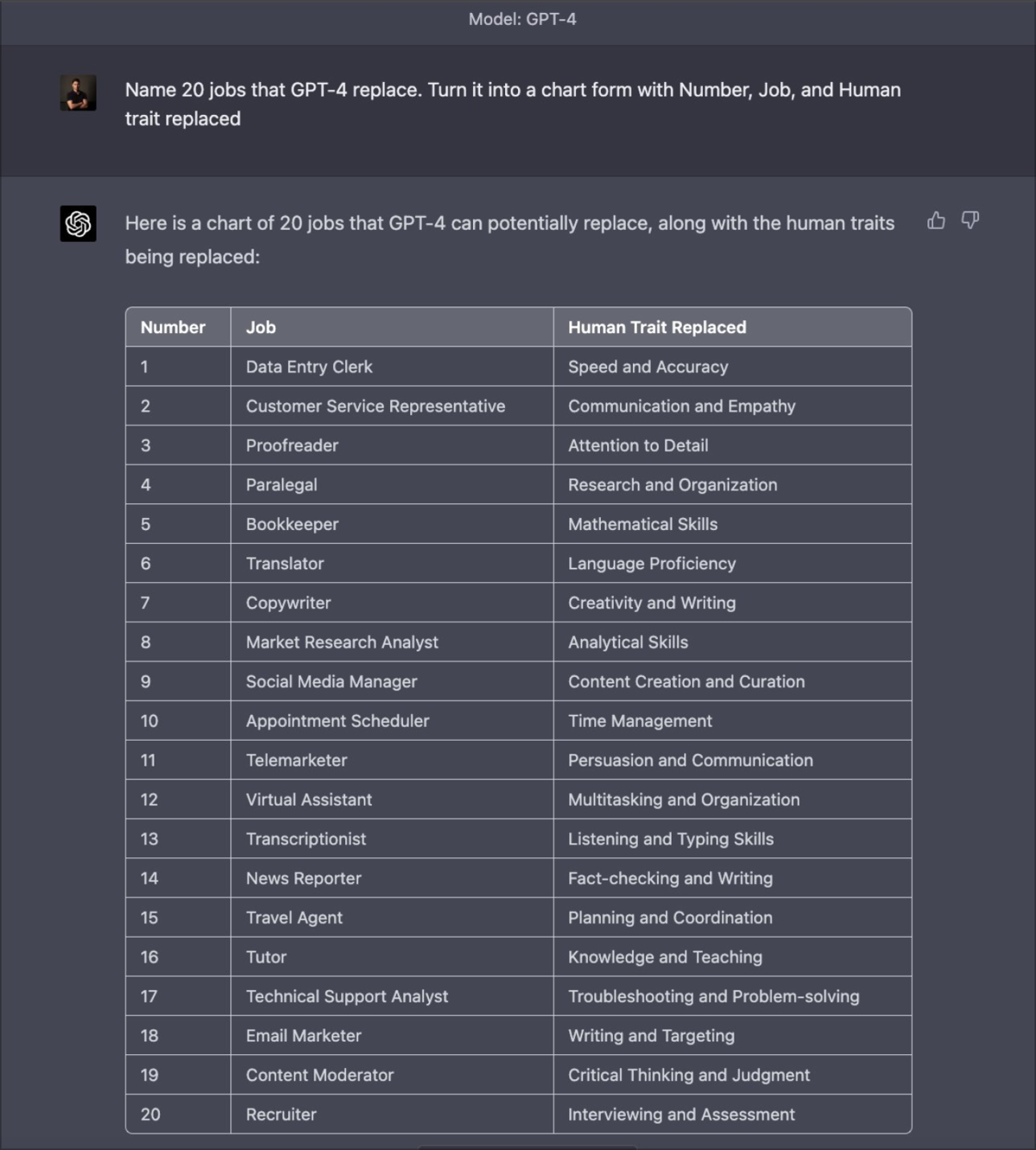Click the Virtual Assistant job cell
Viewport: 1036px width, 1150px height.
coord(308,799)
